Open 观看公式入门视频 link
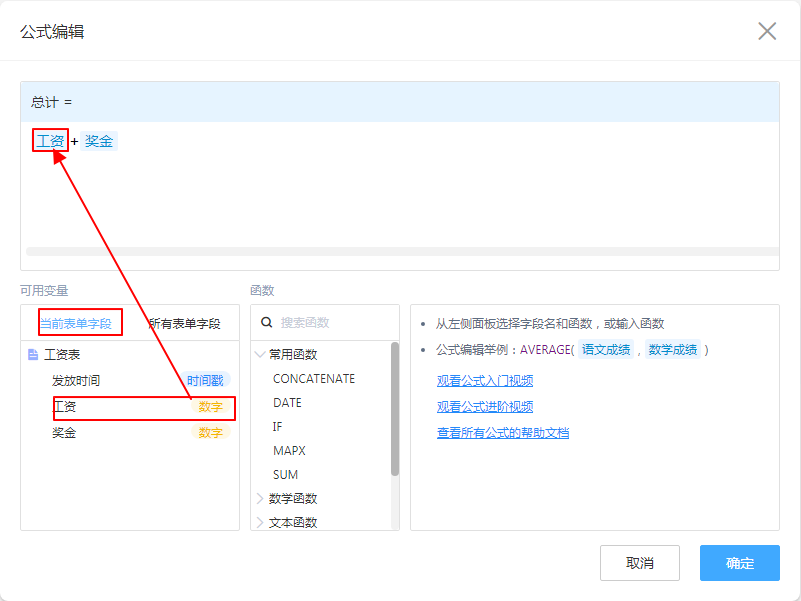 484,381
